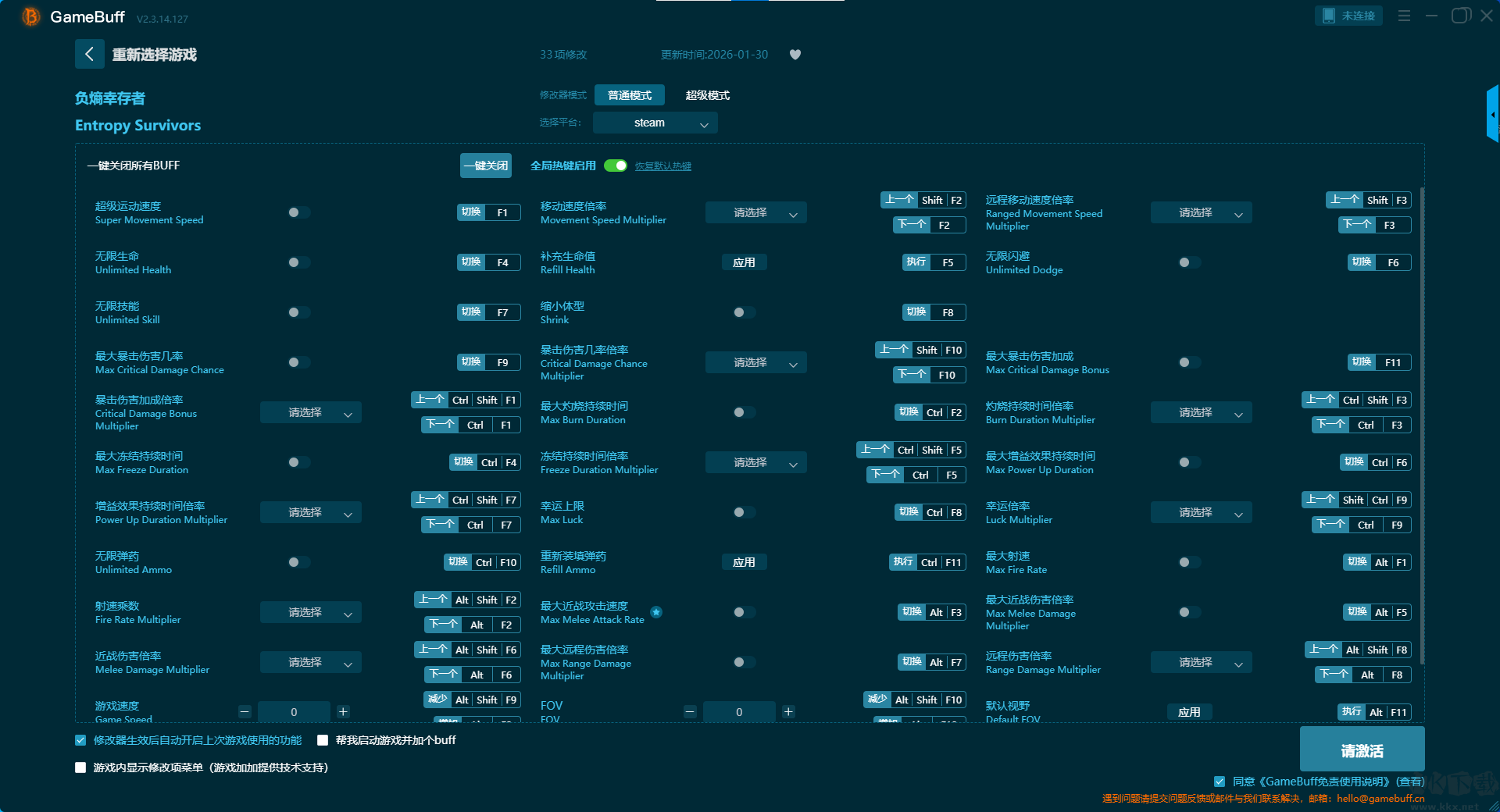Click the 恢复默认热键 link
Screen dimensions: 1500x812
pyautogui.click(x=662, y=166)
